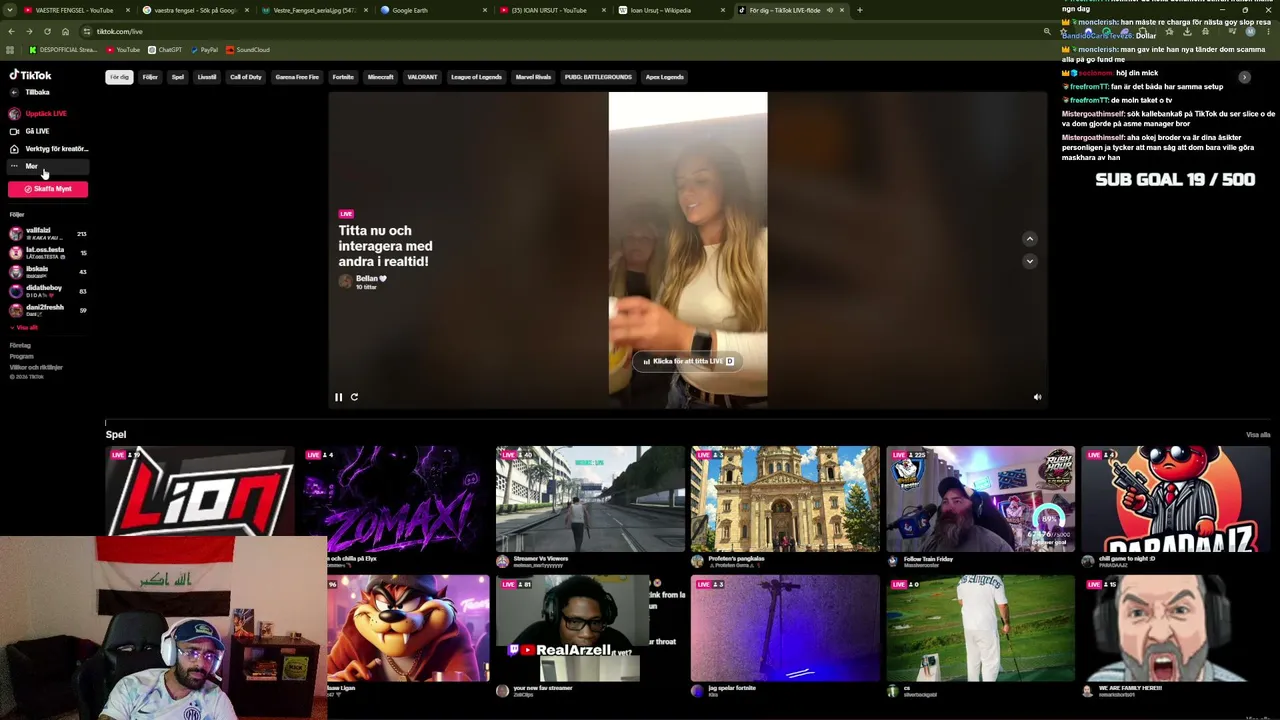Open the SoundCloud bookmark
1280x720 pixels.
248,50
